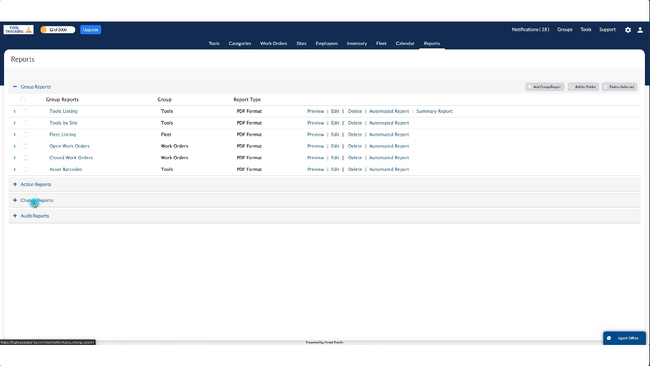Click the Tool Tracking logo
The image size is (650, 366).
tap(18, 29)
